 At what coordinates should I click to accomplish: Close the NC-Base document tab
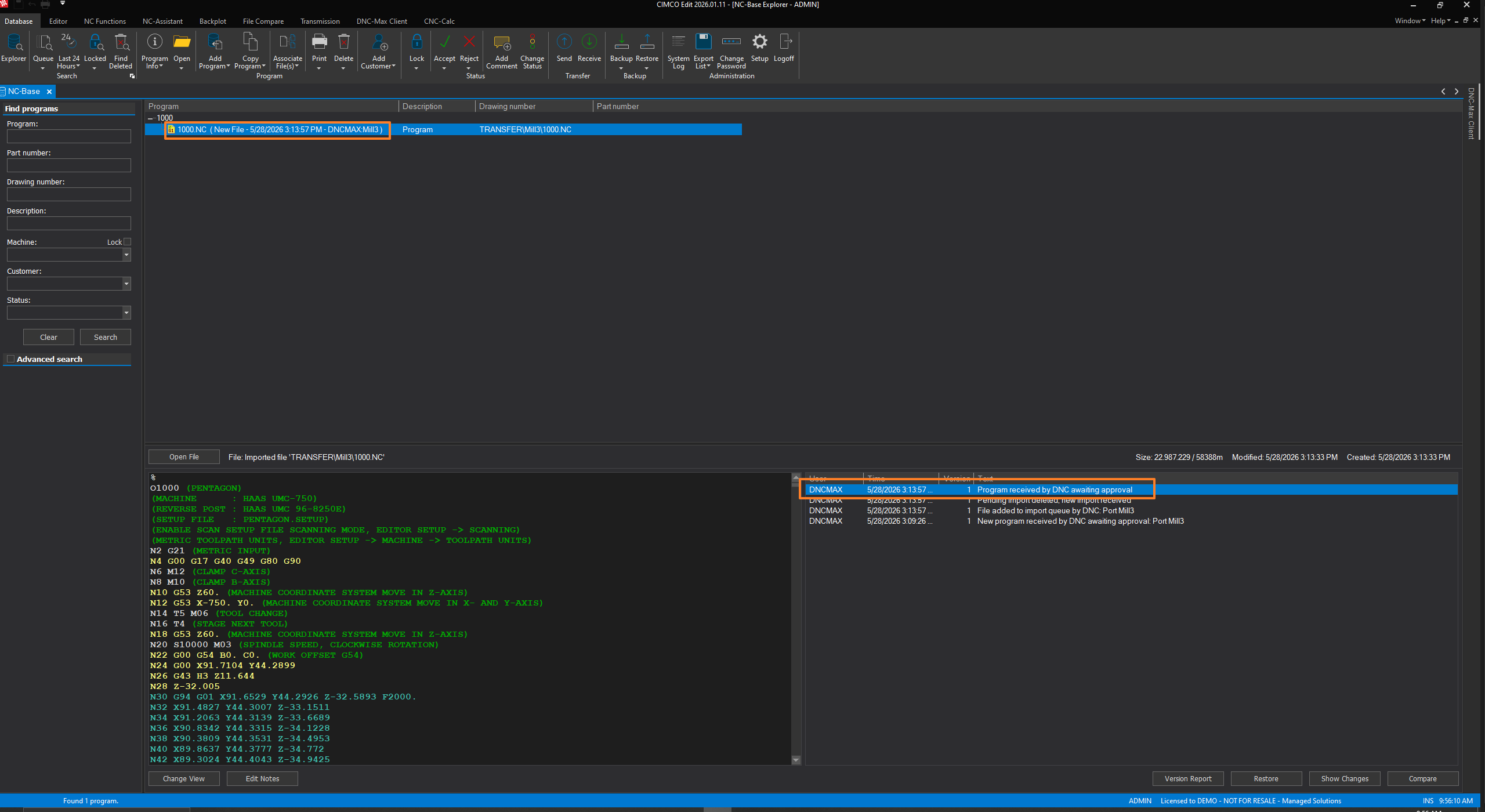pos(49,92)
